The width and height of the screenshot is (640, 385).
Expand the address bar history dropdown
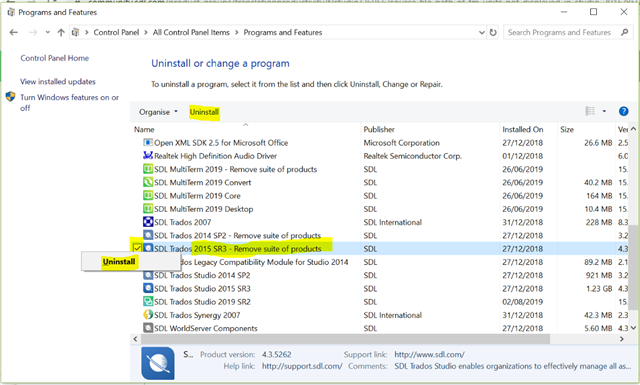pos(482,32)
